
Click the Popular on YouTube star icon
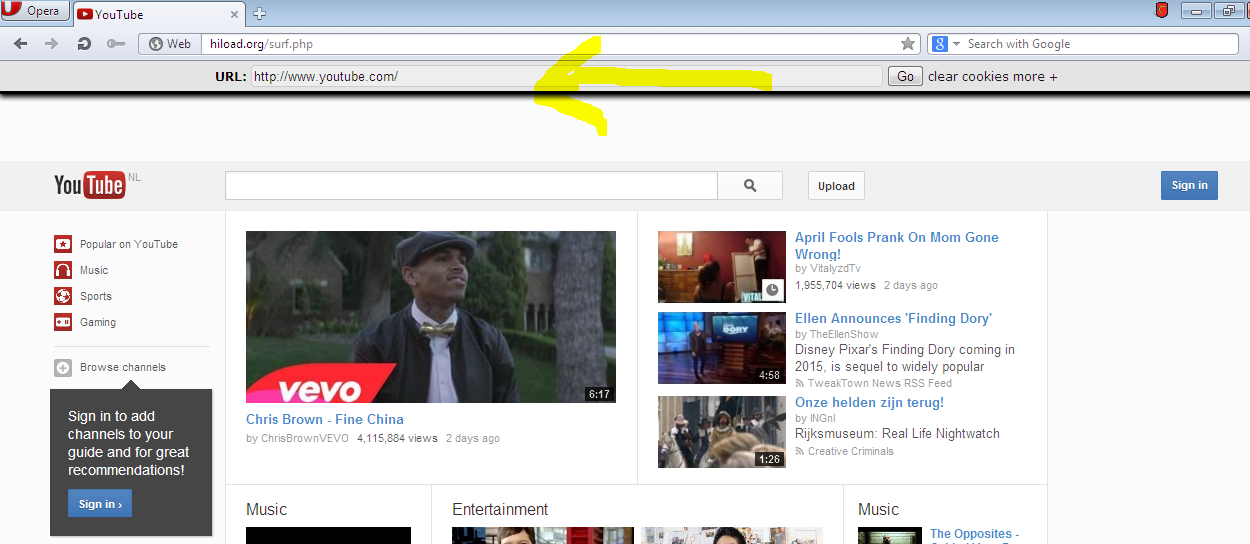[x=63, y=244]
